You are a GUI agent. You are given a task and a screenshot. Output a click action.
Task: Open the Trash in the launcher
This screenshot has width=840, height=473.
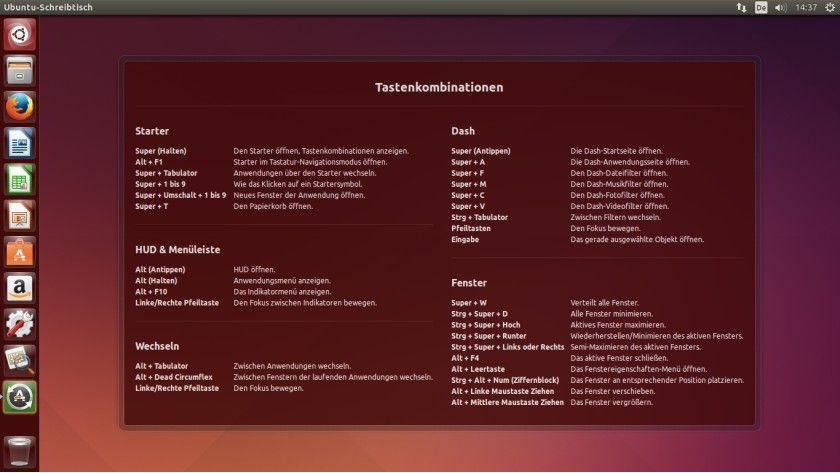click(x=20, y=452)
